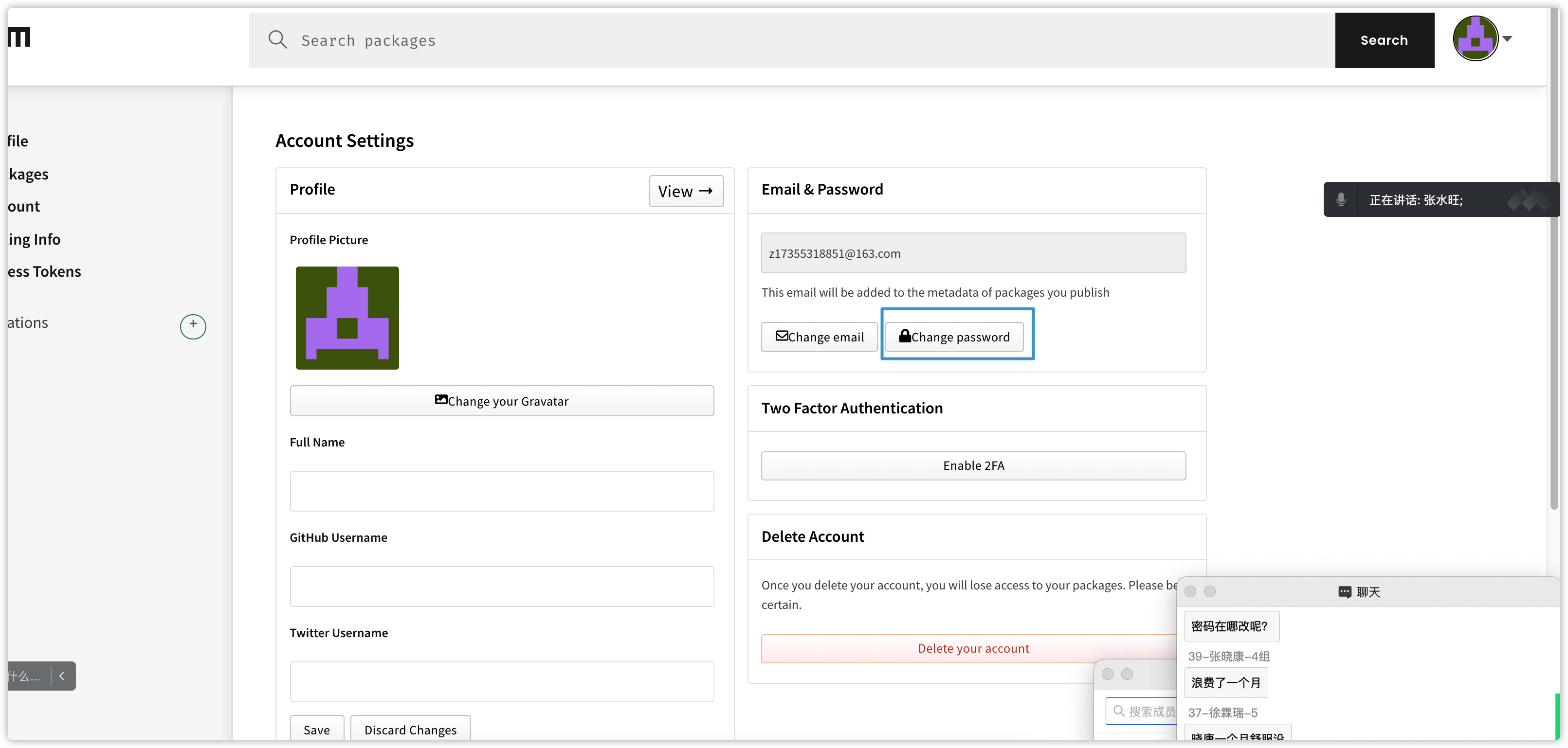Open Packages in the sidebar
Image resolution: width=1568 pixels, height=748 pixels.
click(28, 174)
